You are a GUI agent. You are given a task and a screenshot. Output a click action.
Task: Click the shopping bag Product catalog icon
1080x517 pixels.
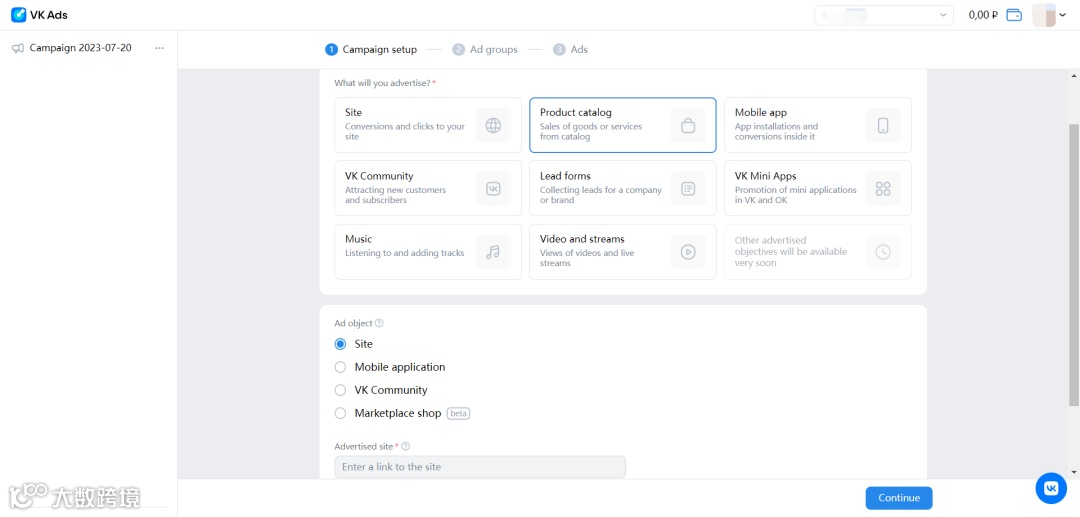[688, 125]
